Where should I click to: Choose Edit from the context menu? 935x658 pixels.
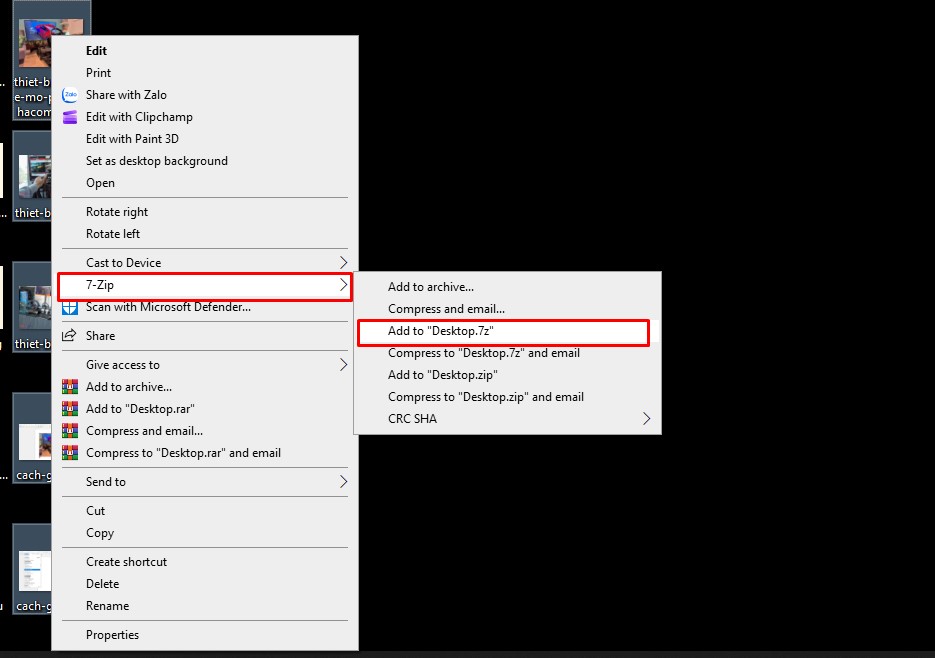pos(205,51)
